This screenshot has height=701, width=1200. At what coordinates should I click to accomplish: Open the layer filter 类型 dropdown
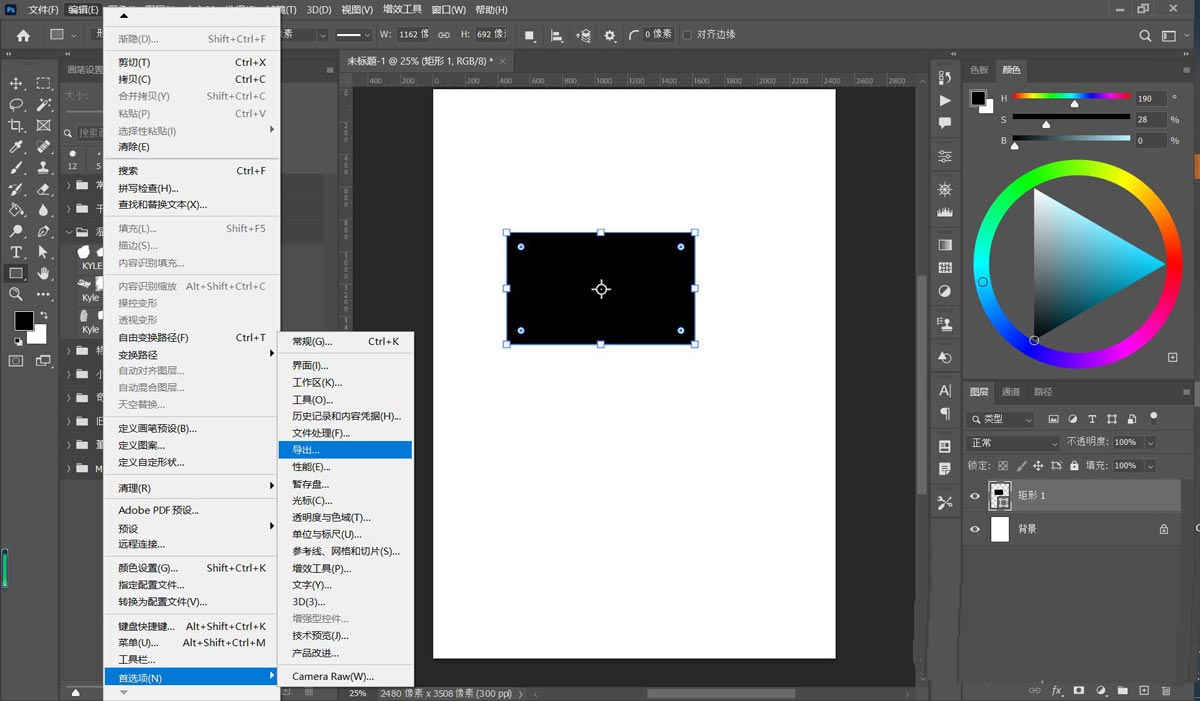(1001, 419)
